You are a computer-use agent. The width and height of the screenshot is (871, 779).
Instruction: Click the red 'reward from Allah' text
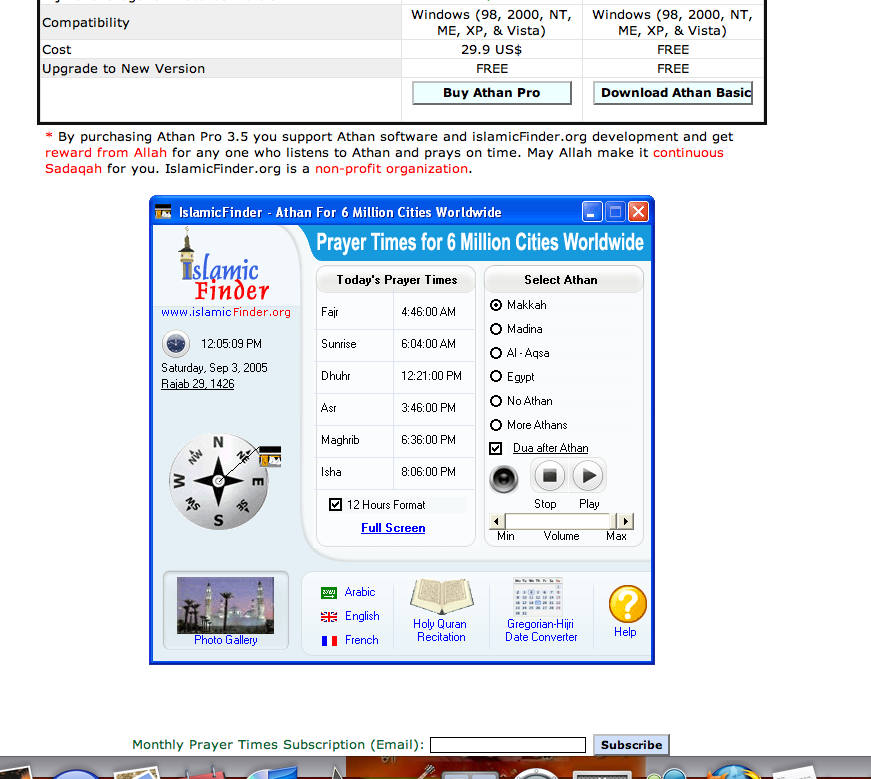[106, 153]
